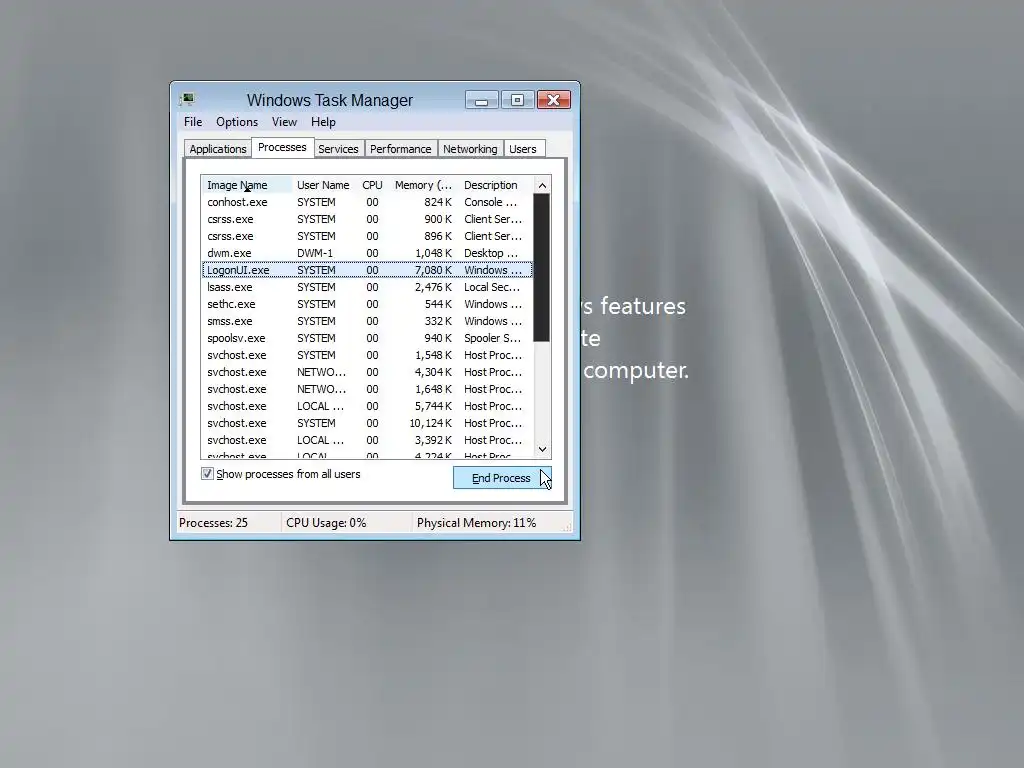The width and height of the screenshot is (1024, 768).
Task: Sort by Image Name column header
Action: [247, 185]
